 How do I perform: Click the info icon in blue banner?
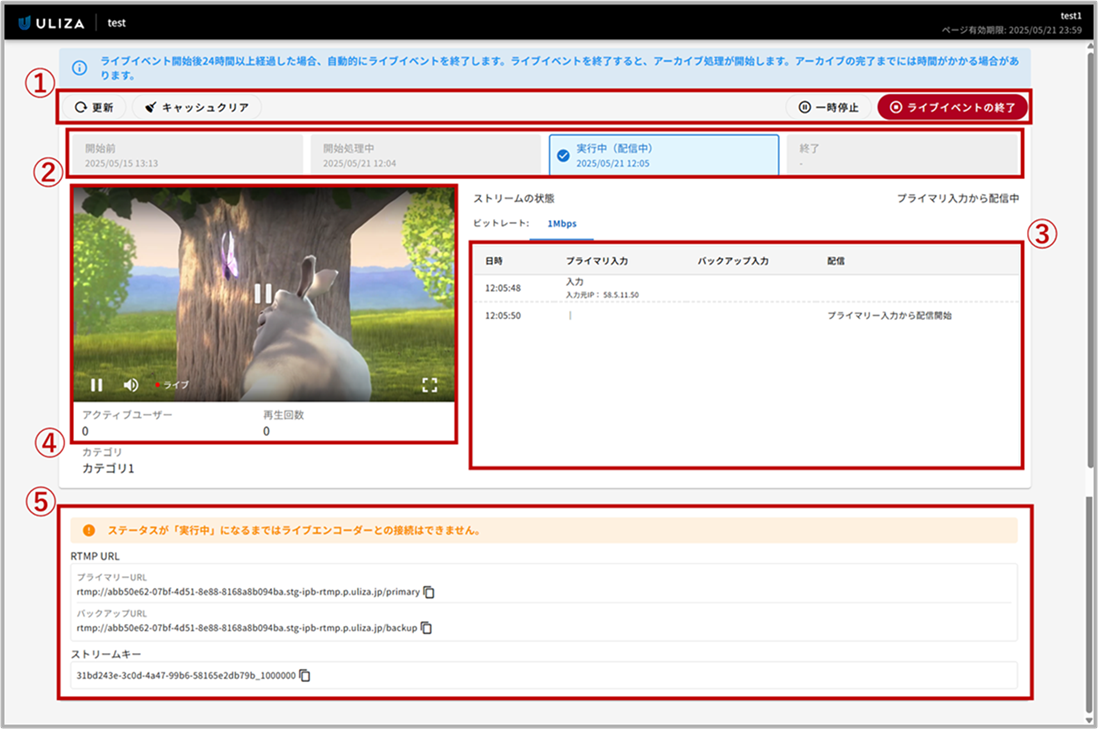[x=80, y=68]
